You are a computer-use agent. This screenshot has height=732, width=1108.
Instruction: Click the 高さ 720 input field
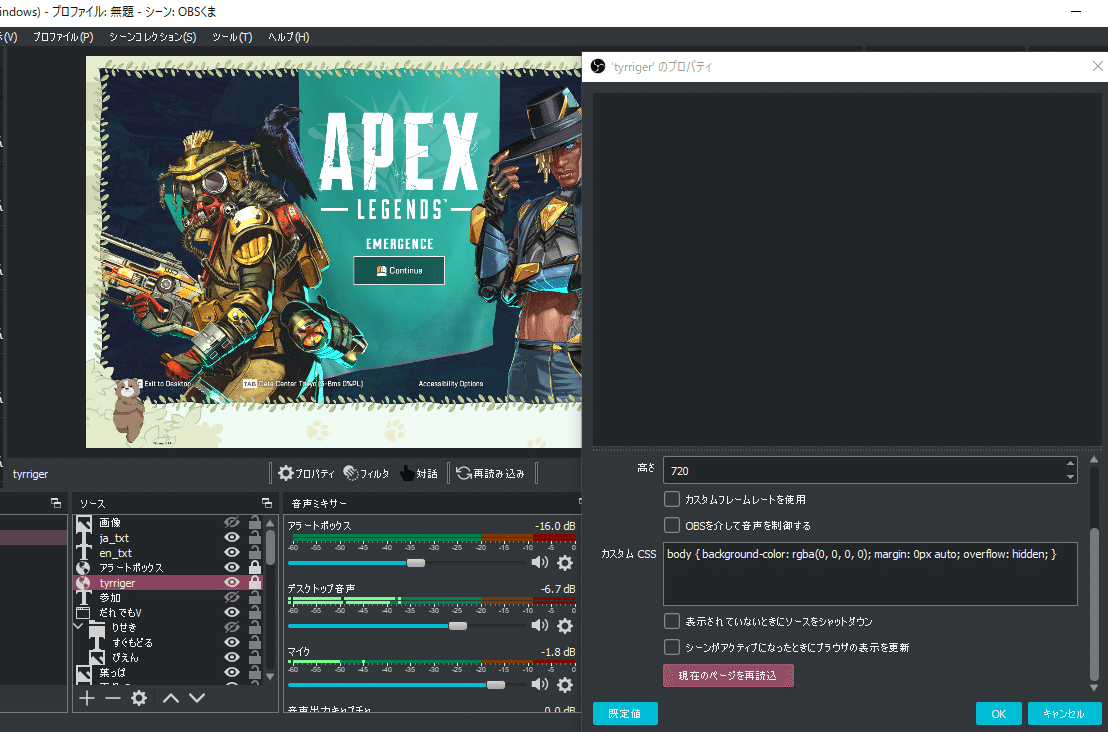click(870, 471)
